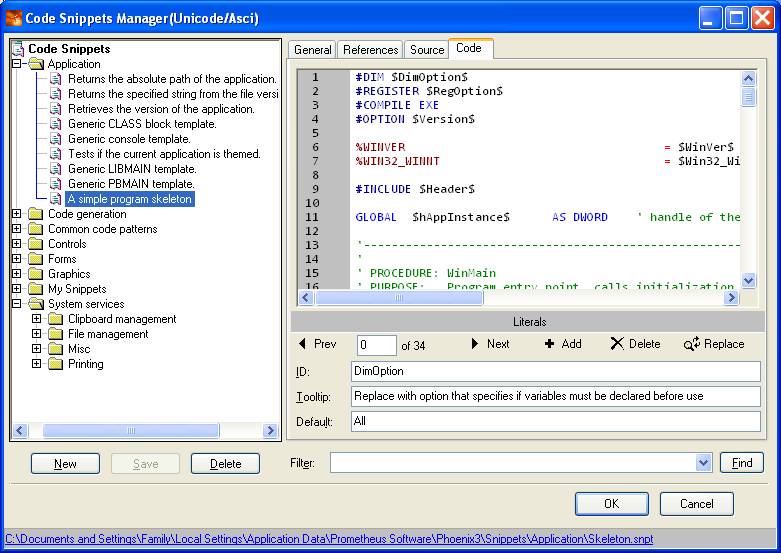781x553 pixels.
Task: Expand the Controls node
Action: point(16,244)
